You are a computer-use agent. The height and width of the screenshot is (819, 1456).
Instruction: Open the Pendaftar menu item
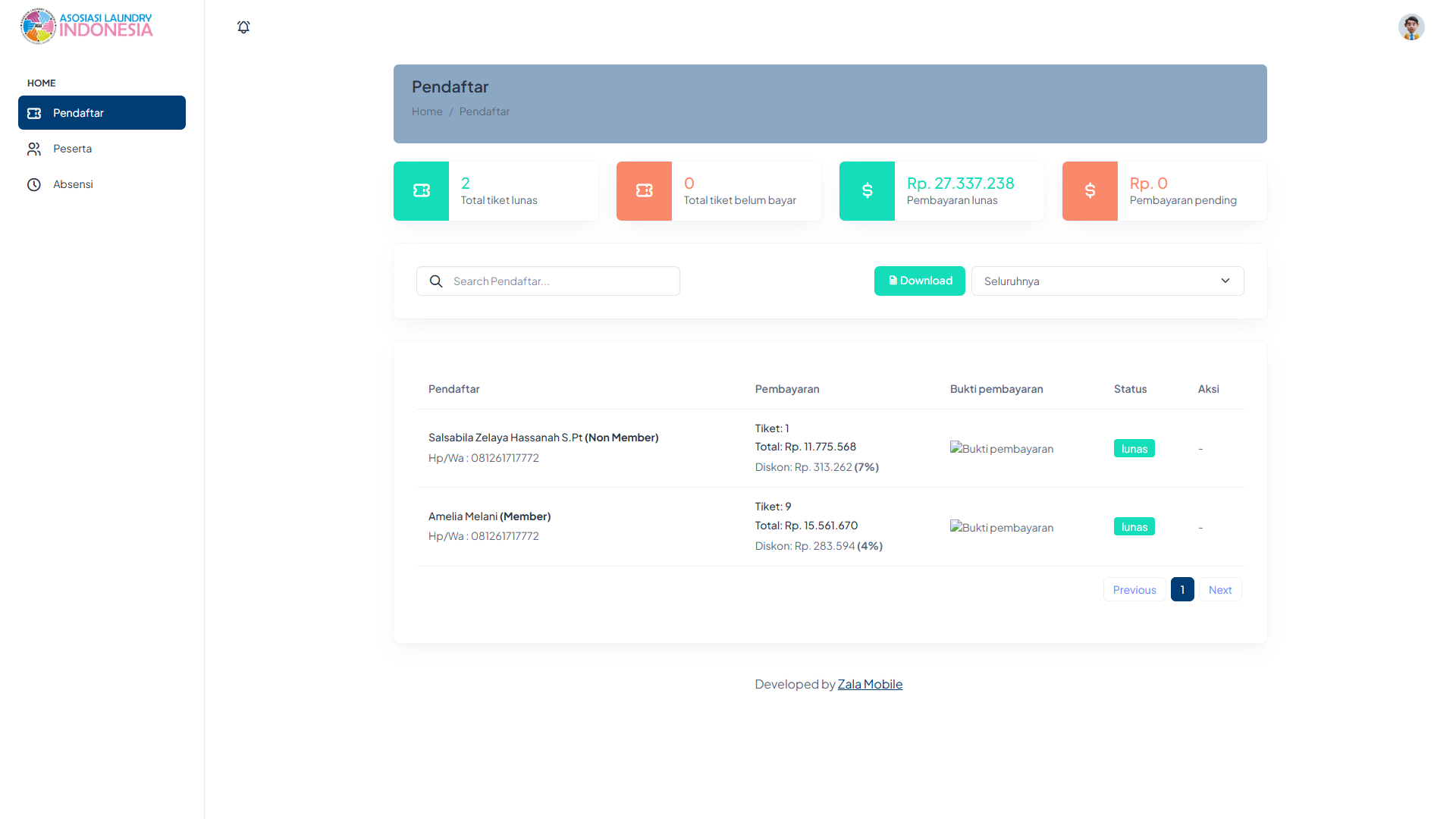point(102,113)
